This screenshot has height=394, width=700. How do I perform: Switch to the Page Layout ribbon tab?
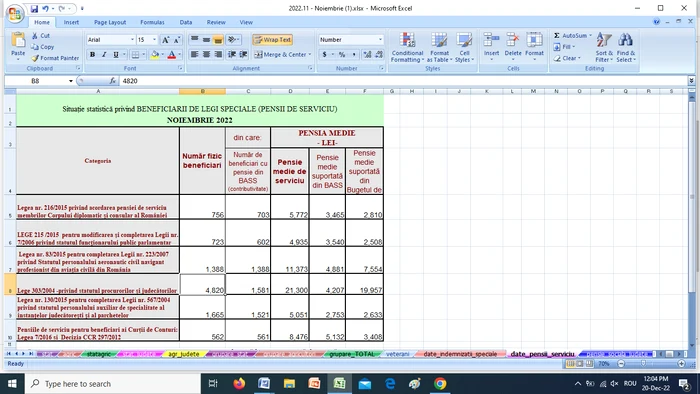pyautogui.click(x=110, y=22)
